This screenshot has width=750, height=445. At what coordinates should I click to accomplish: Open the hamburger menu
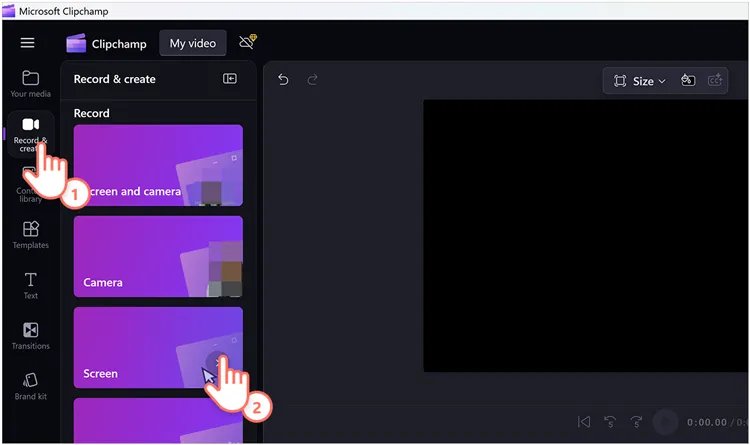[27, 43]
